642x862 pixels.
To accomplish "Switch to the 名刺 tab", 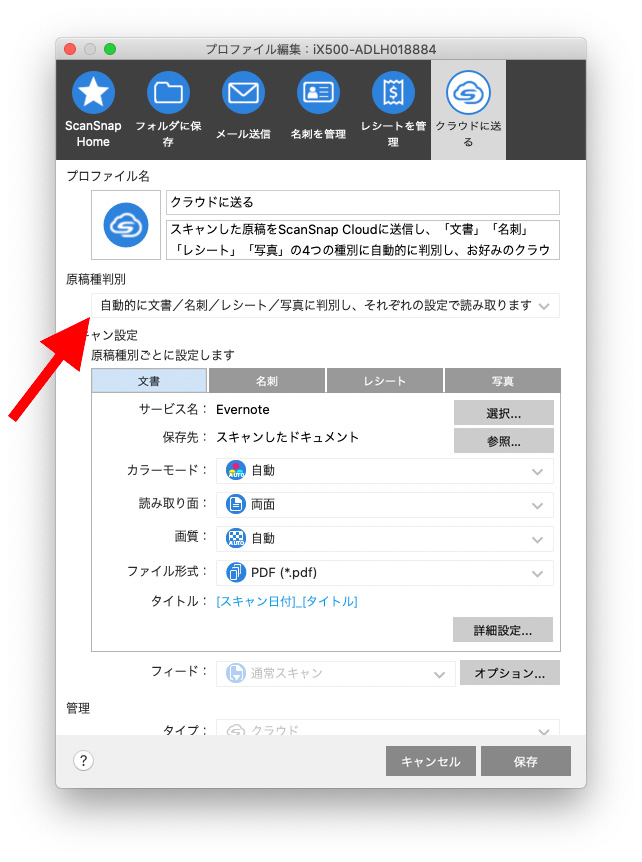I will pos(267,380).
